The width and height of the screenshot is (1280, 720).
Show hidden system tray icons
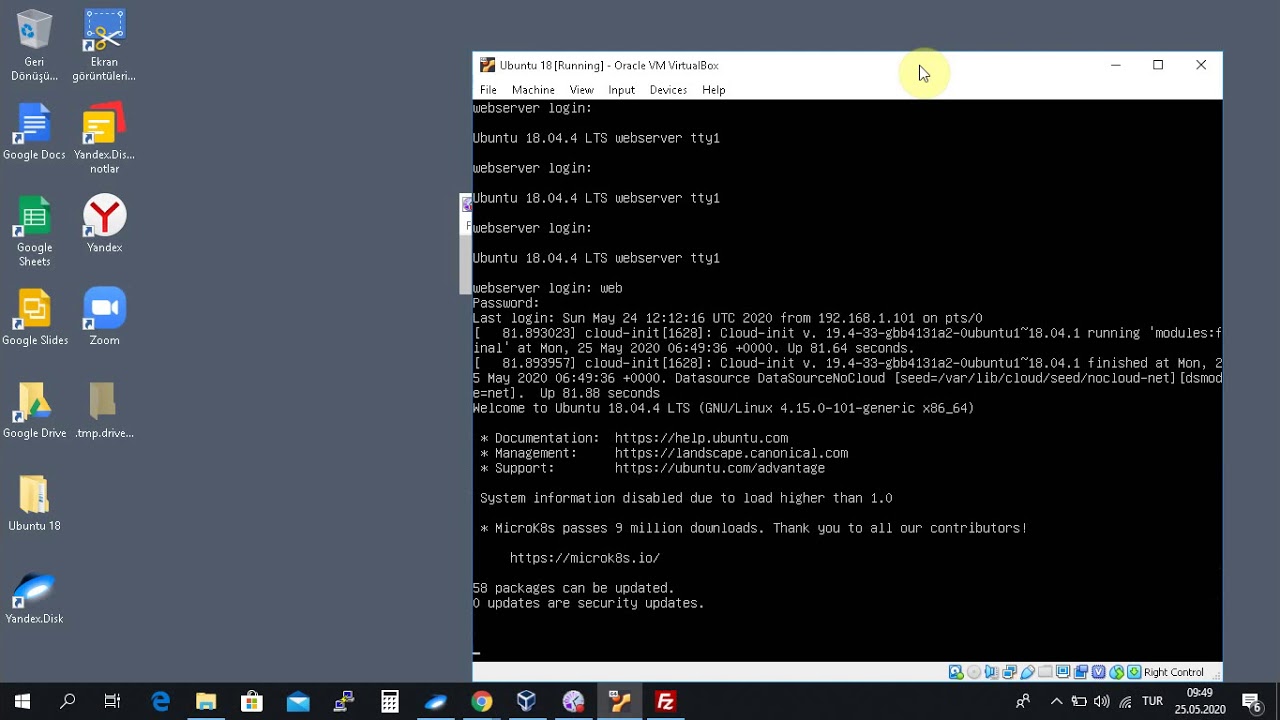coord(1056,702)
